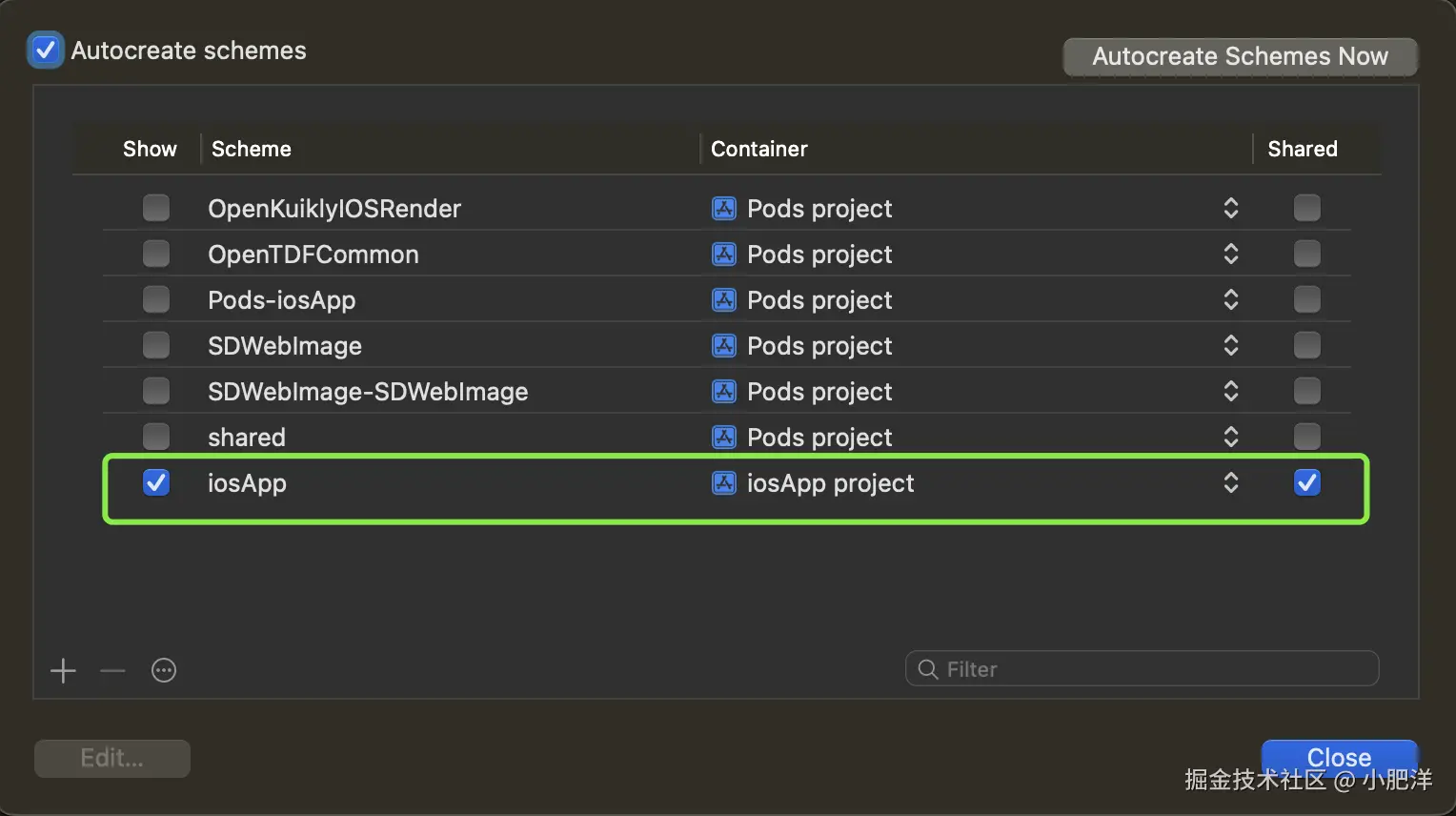The height and width of the screenshot is (816, 1456).
Task: Click the magnifier icon in Filter field
Action: (x=927, y=669)
